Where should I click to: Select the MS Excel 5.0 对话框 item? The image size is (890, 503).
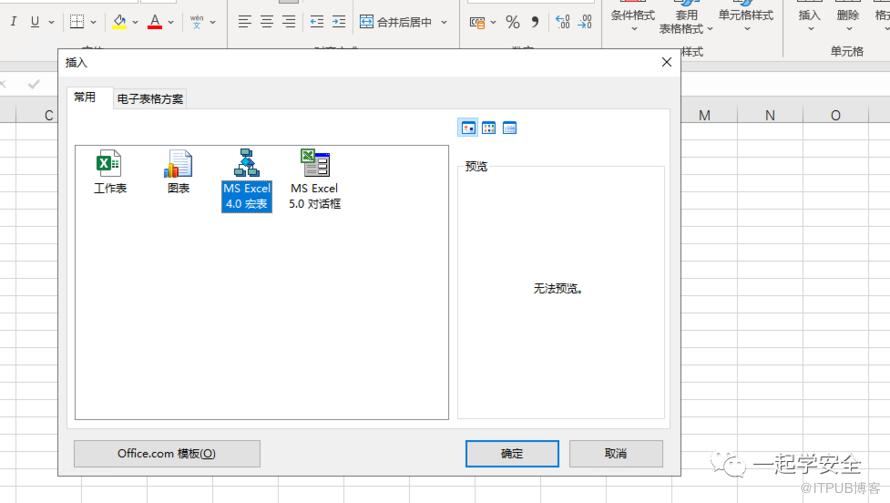coord(314,180)
